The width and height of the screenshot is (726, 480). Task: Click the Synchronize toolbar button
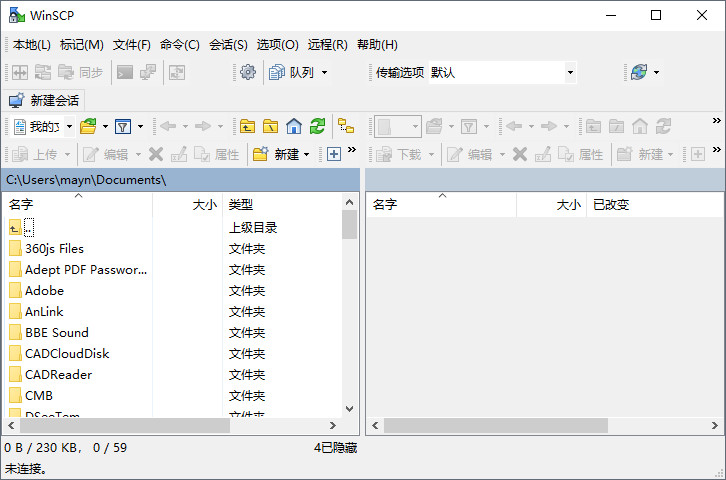(x=81, y=72)
